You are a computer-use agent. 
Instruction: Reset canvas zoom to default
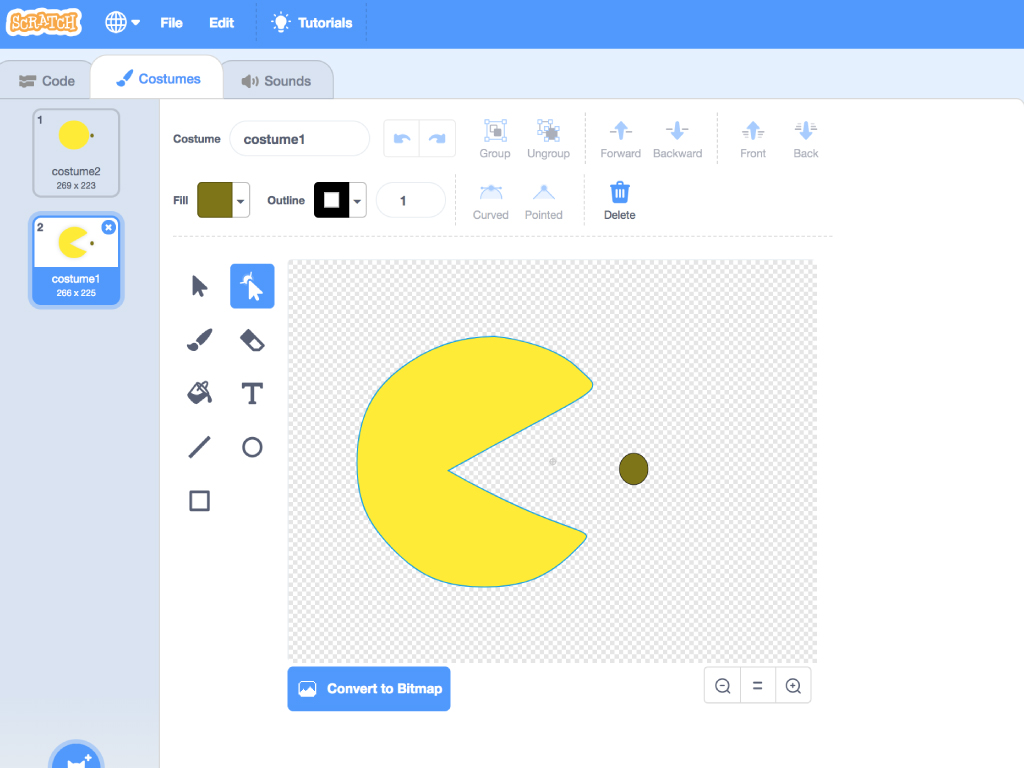click(758, 686)
